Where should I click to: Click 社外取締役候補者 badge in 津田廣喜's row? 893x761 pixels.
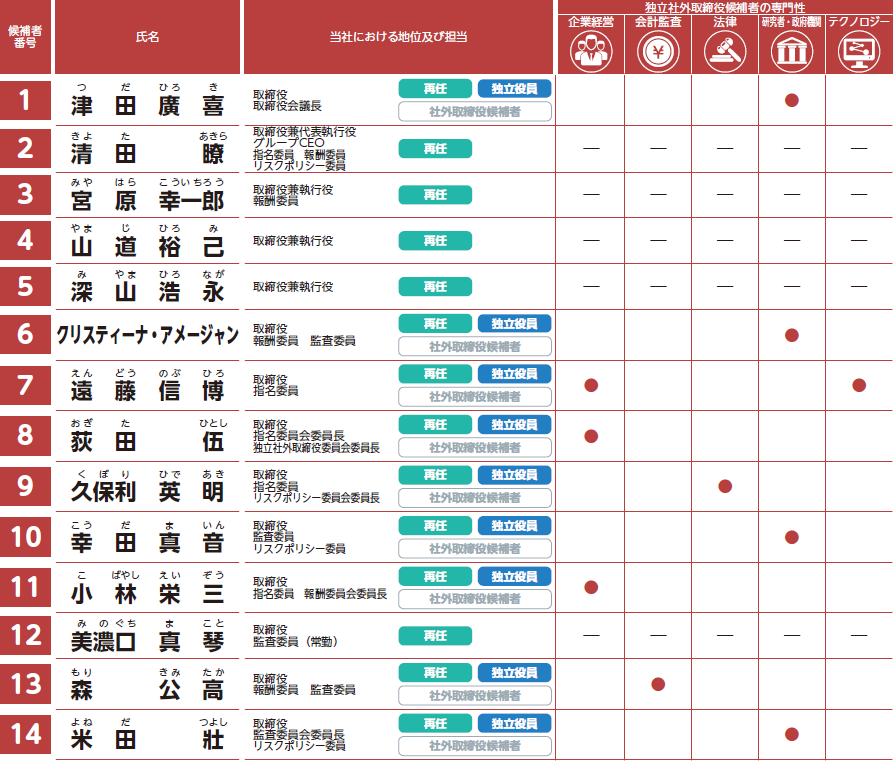[x=475, y=112]
